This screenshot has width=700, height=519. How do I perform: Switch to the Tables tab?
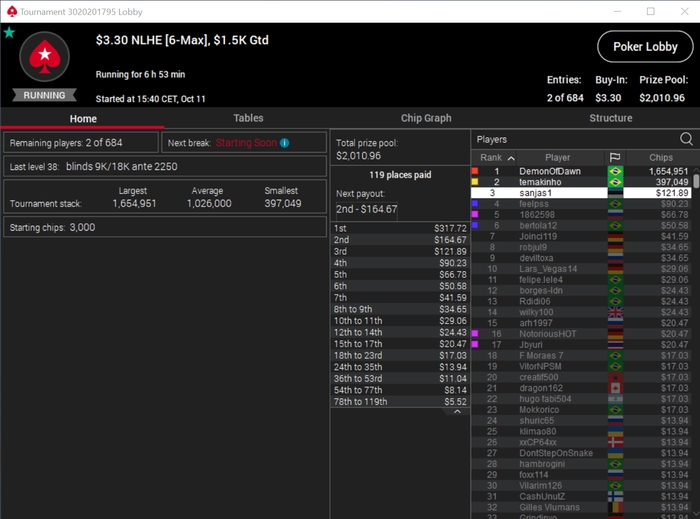tap(248, 118)
